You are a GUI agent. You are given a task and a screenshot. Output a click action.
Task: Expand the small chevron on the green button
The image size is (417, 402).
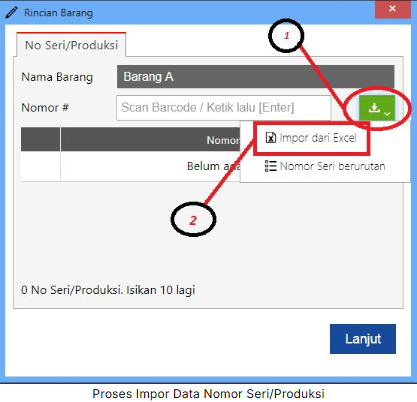coord(387,114)
